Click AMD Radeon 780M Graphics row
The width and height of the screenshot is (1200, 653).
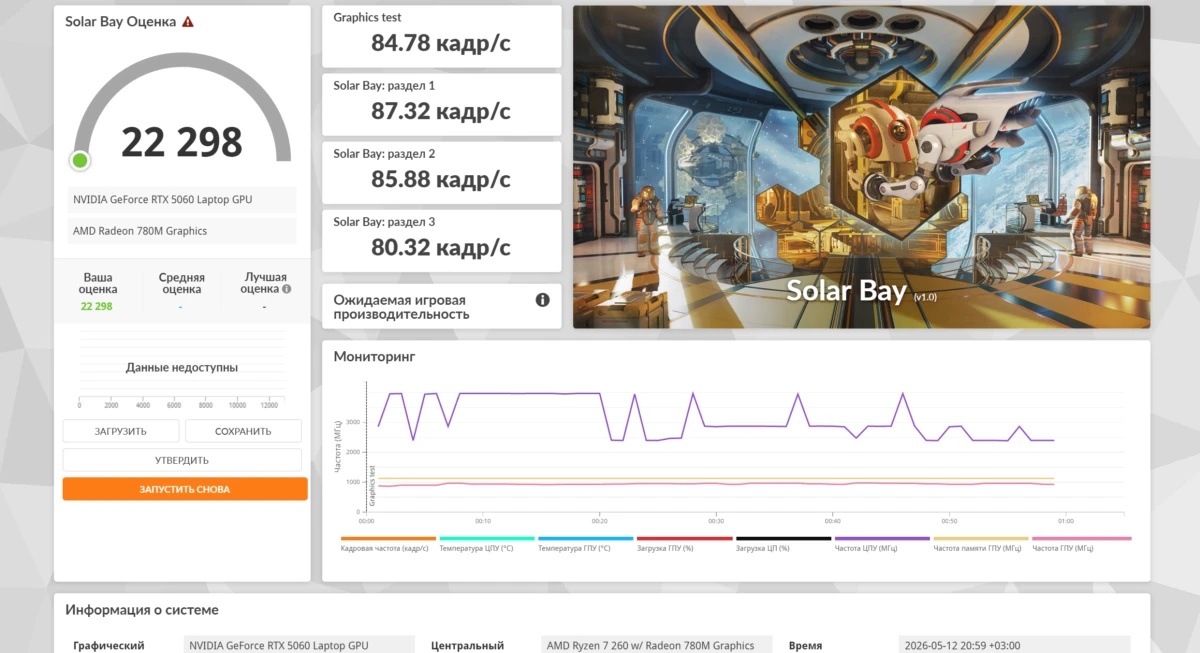click(x=182, y=231)
